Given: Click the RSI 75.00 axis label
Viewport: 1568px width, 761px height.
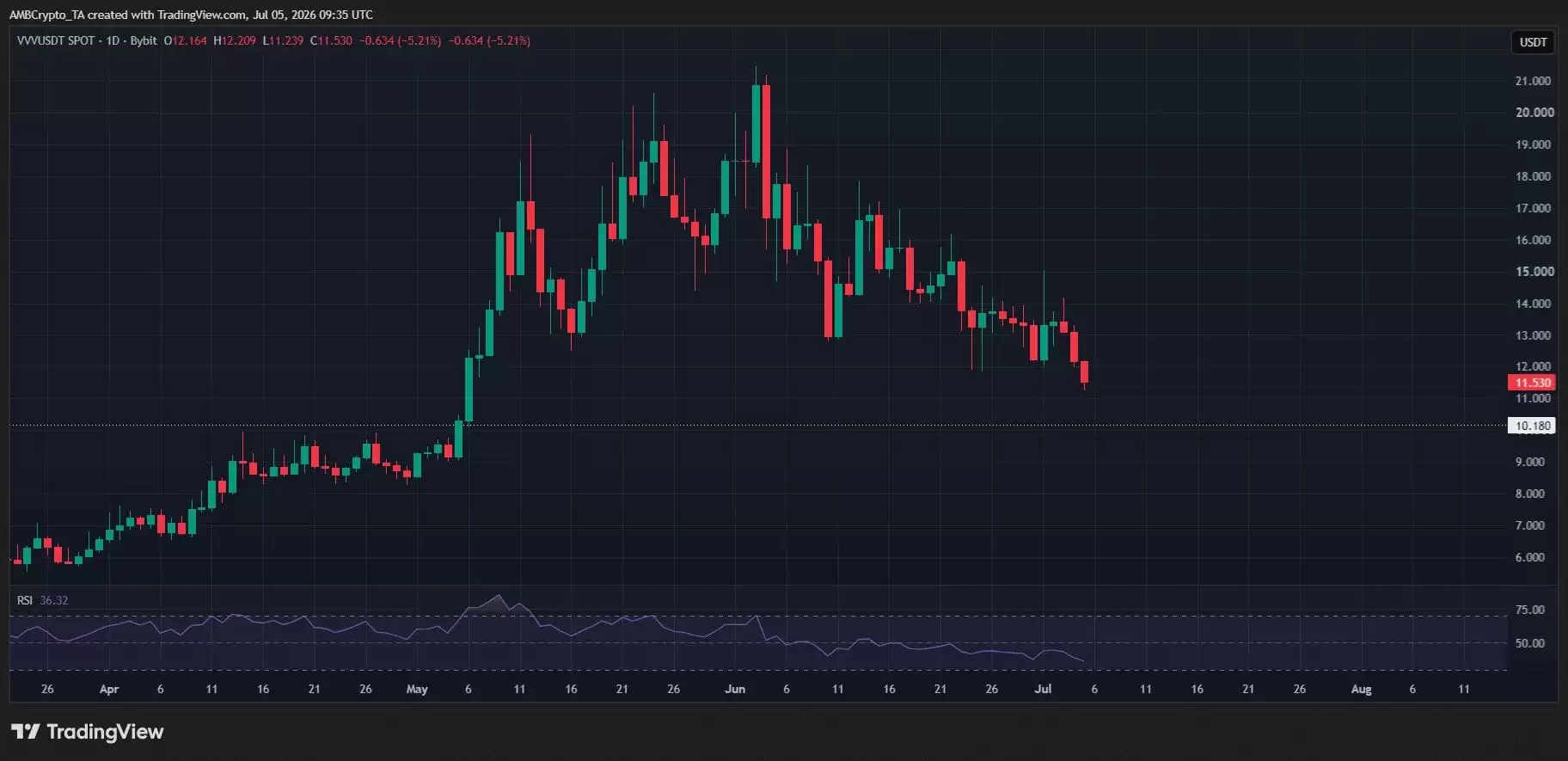Looking at the screenshot, I should pyautogui.click(x=1529, y=610).
